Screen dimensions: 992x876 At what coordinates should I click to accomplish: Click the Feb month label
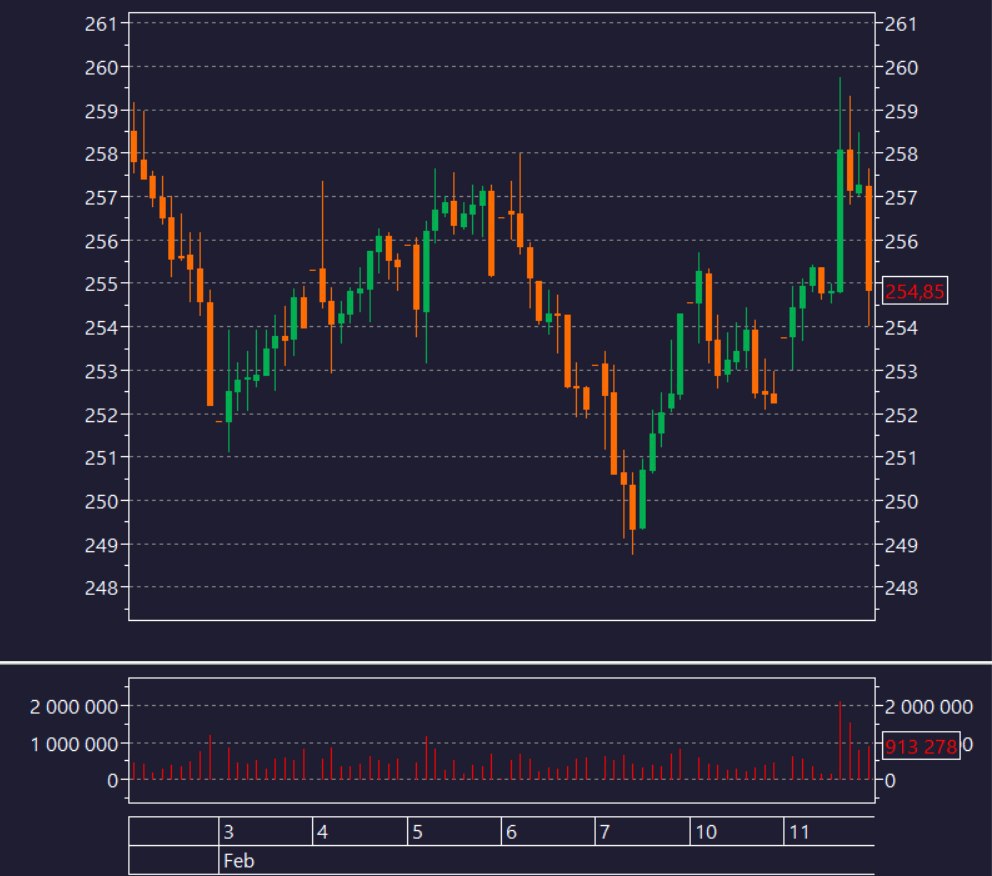coord(239,861)
